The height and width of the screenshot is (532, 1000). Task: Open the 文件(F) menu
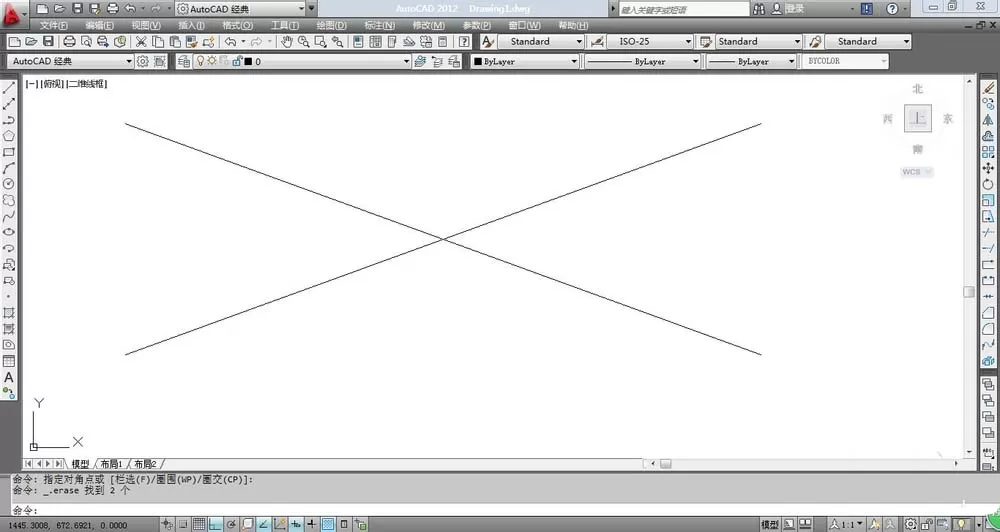[x=54, y=26]
